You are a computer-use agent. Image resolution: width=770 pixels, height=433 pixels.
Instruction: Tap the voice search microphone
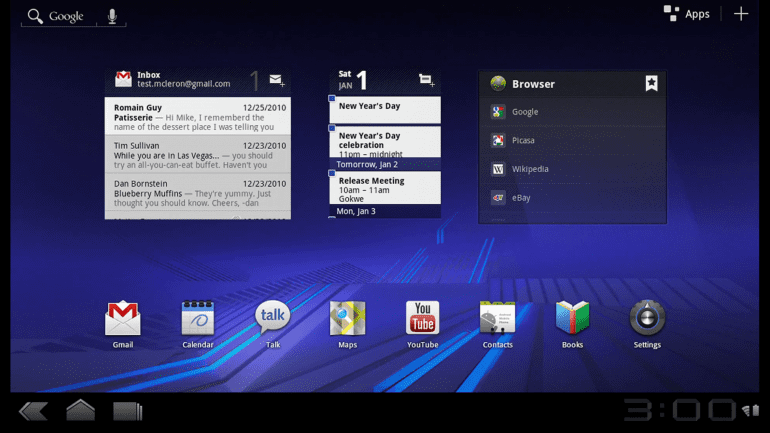click(112, 16)
